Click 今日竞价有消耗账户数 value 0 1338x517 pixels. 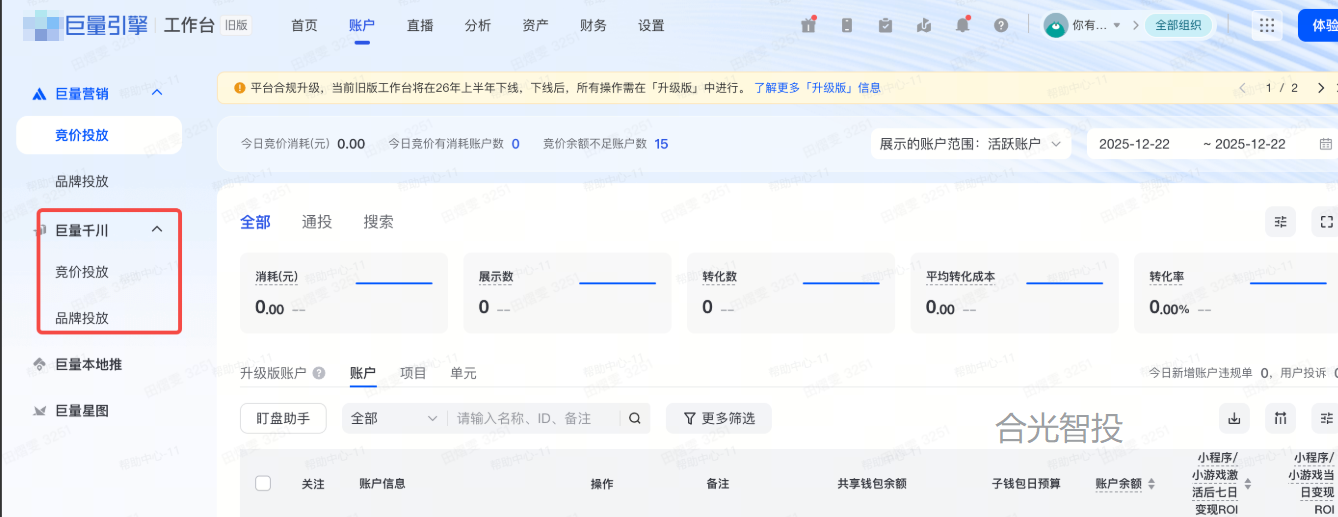pos(516,144)
